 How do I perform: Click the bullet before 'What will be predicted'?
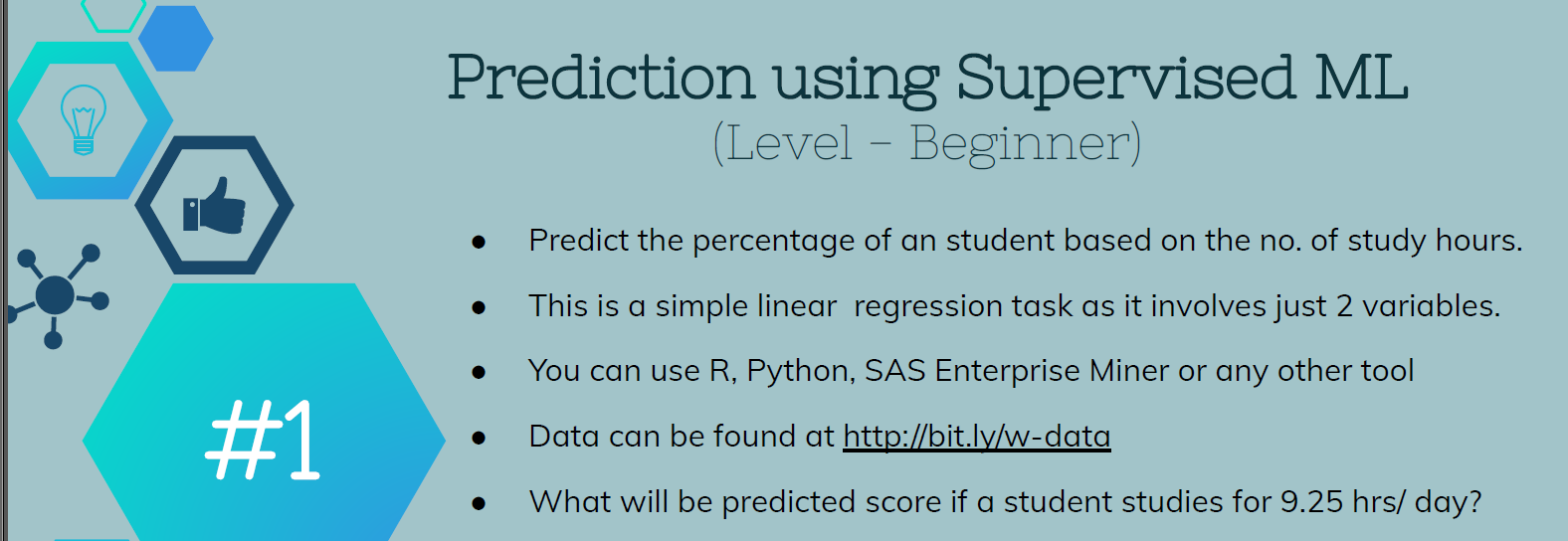point(479,503)
